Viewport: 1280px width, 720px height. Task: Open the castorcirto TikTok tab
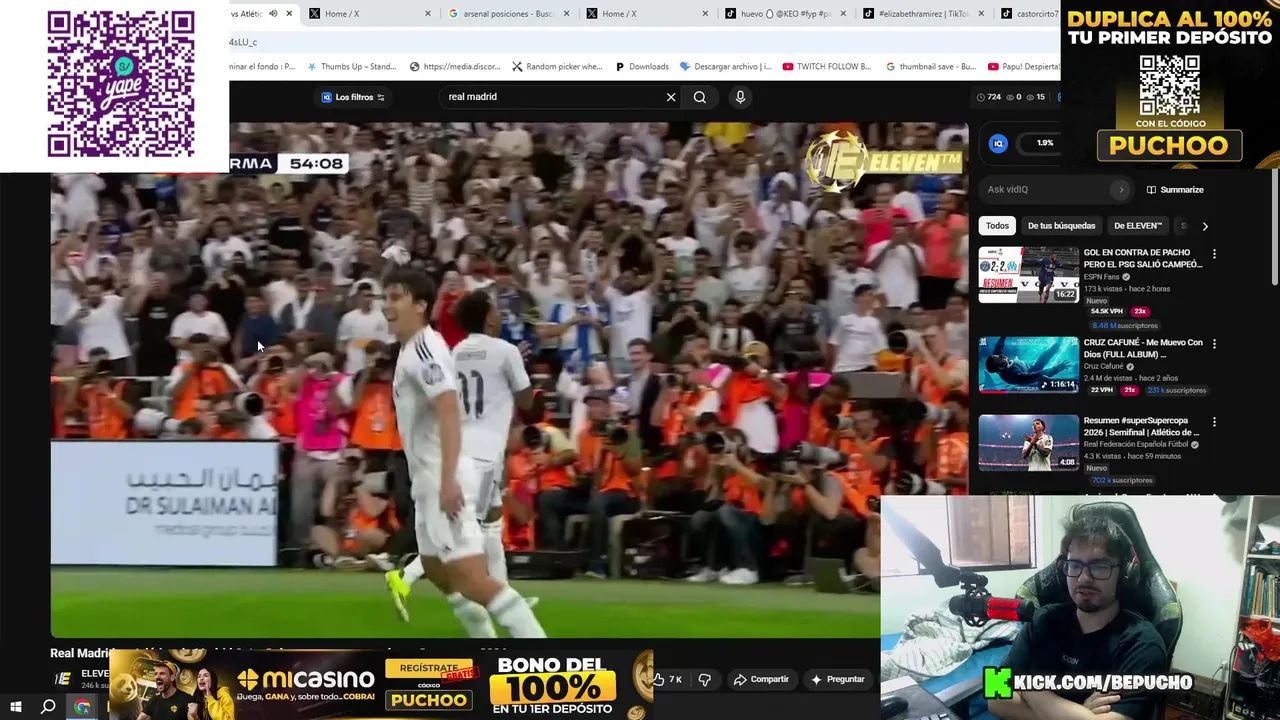pyautogui.click(x=1028, y=14)
